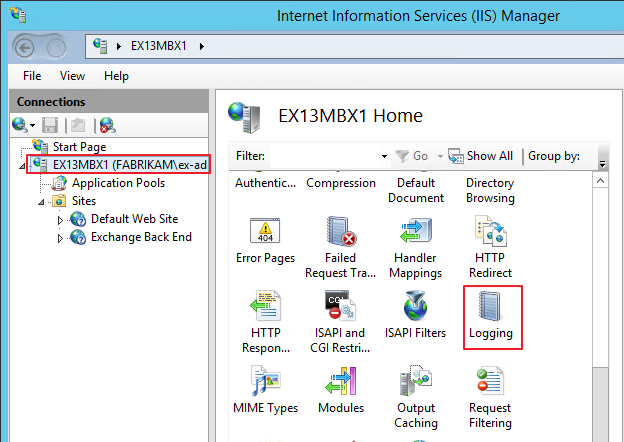This screenshot has height=442, width=624.
Task: Click the Back navigation arrow button
Action: click(x=24, y=48)
